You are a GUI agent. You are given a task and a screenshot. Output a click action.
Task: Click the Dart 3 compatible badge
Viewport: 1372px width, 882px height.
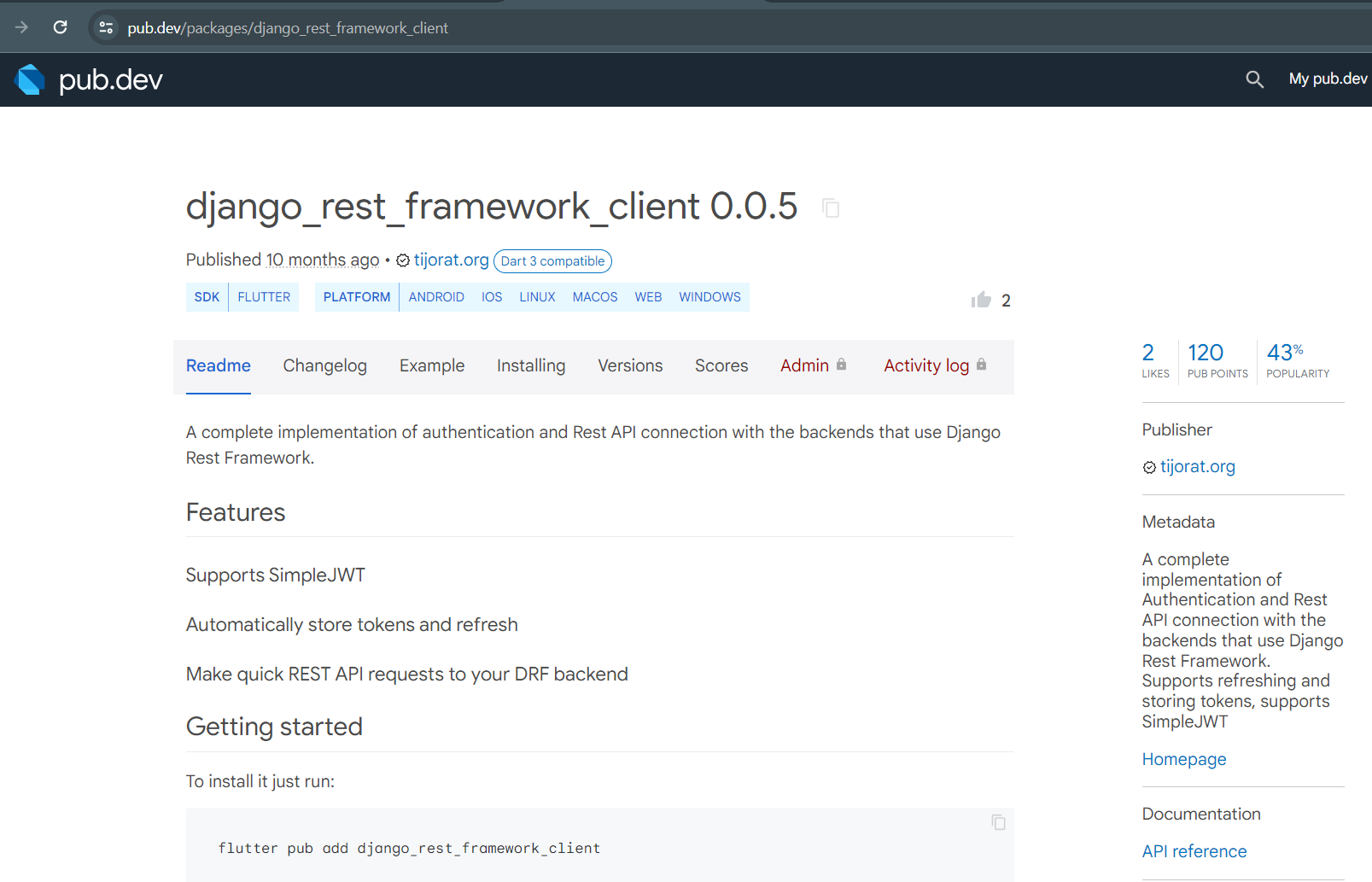[552, 261]
